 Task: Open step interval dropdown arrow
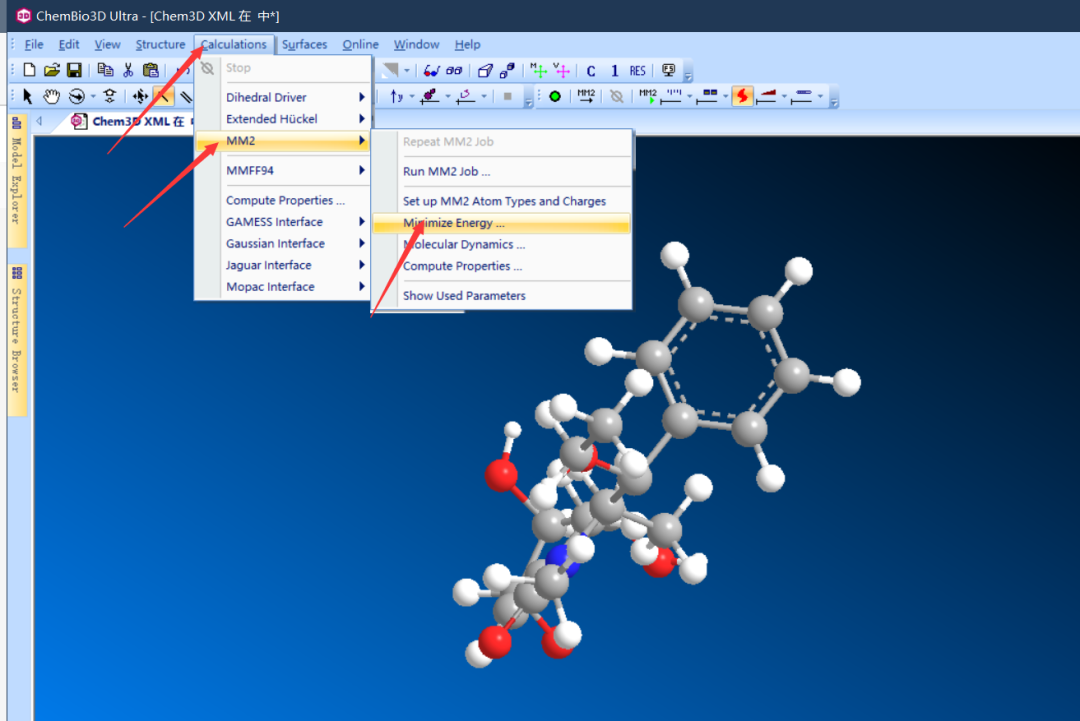coord(689,97)
